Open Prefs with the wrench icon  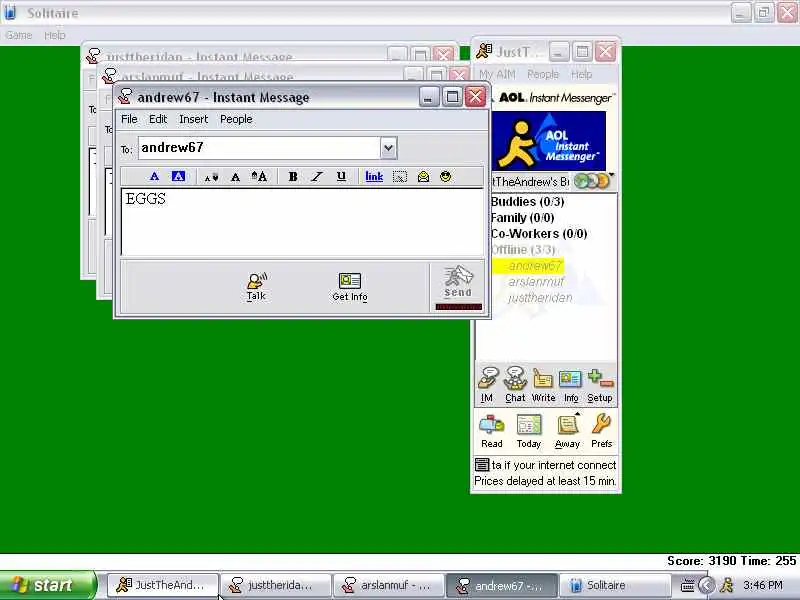(602, 431)
